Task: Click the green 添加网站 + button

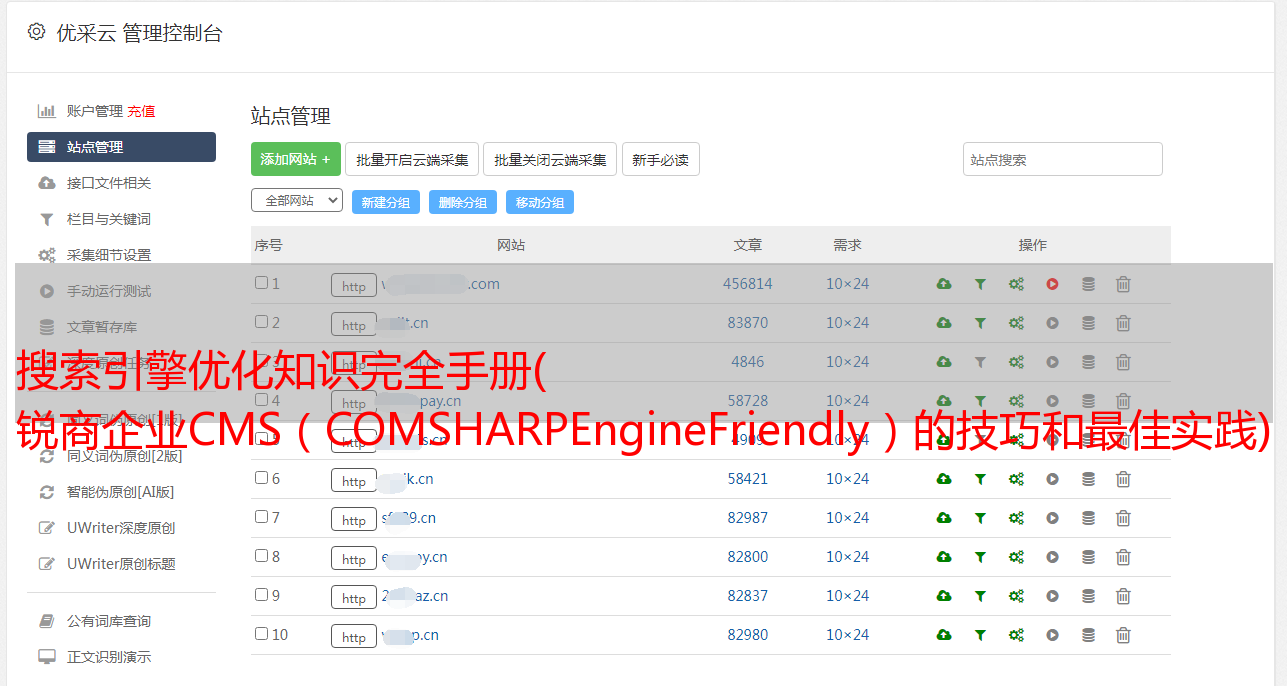Action: pyautogui.click(x=296, y=159)
